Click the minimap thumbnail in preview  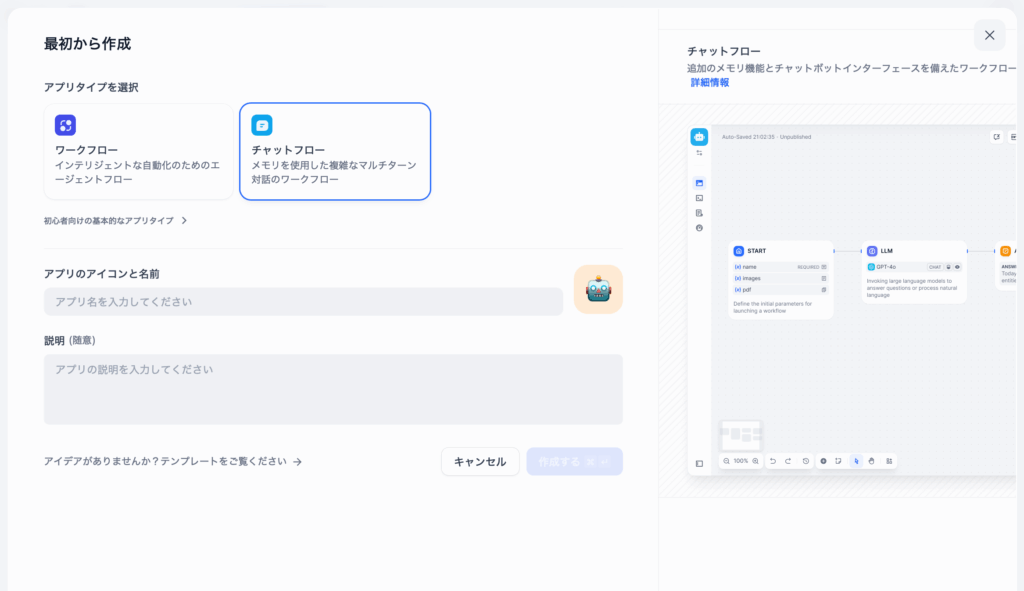[741, 435]
